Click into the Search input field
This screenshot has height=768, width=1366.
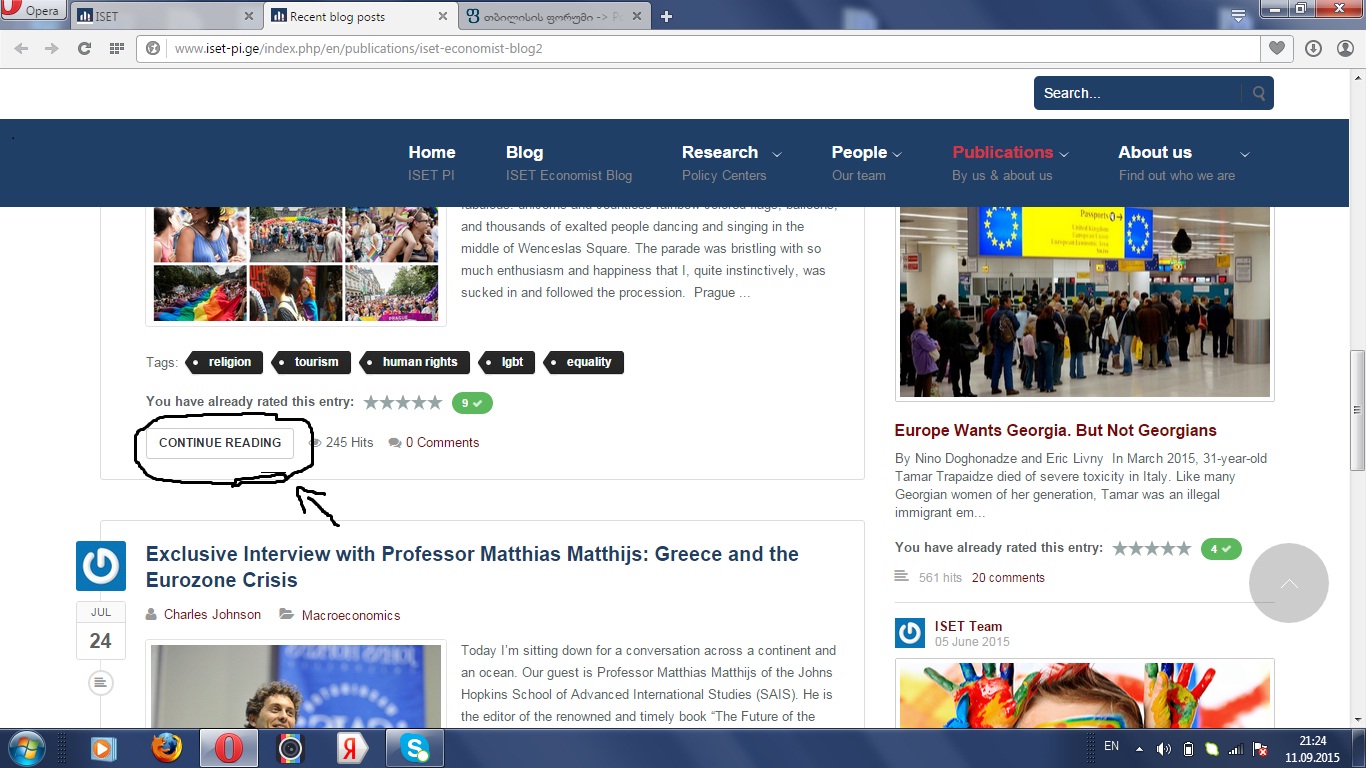coord(1138,93)
